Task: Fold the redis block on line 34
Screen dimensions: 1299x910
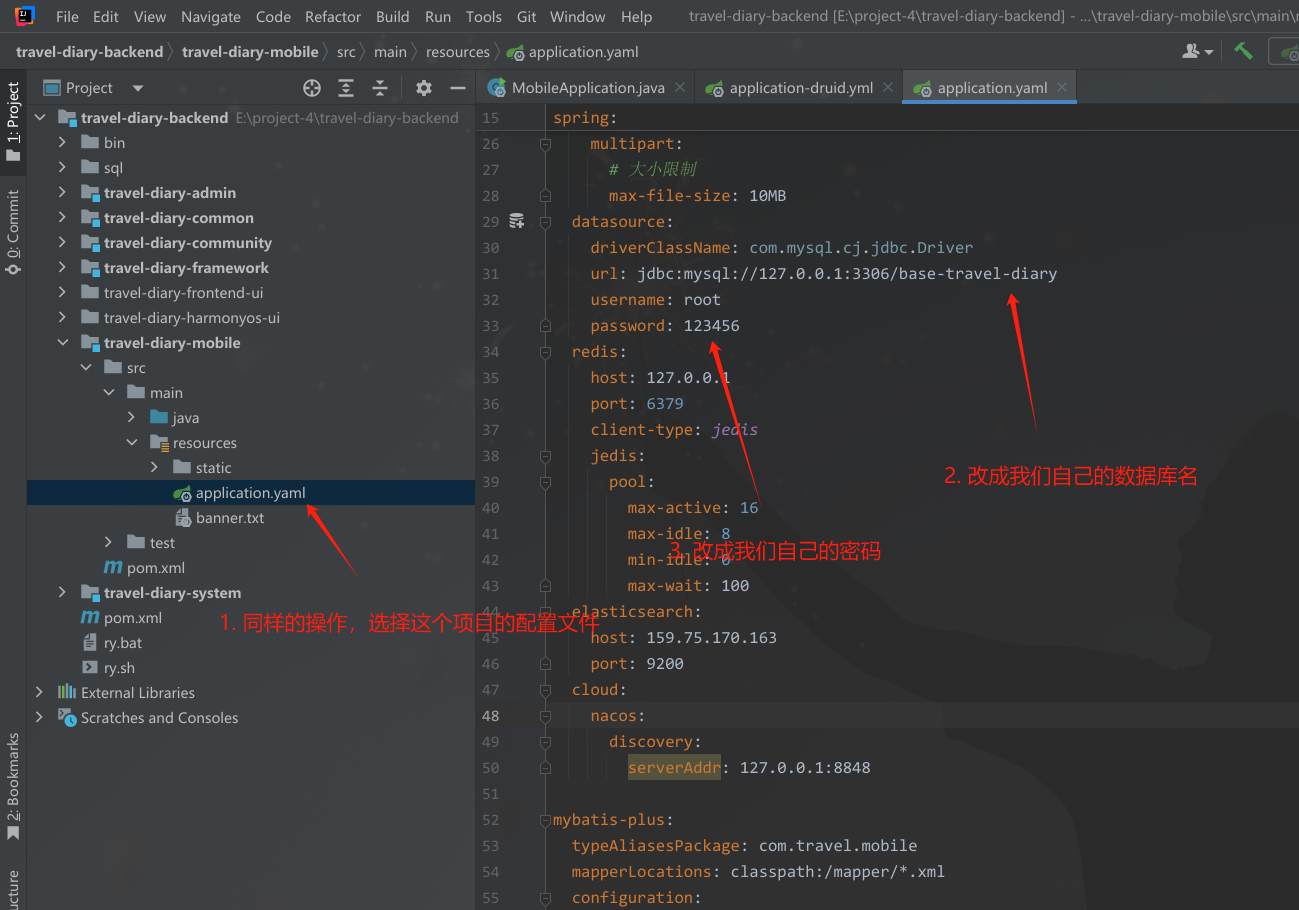Action: point(545,352)
